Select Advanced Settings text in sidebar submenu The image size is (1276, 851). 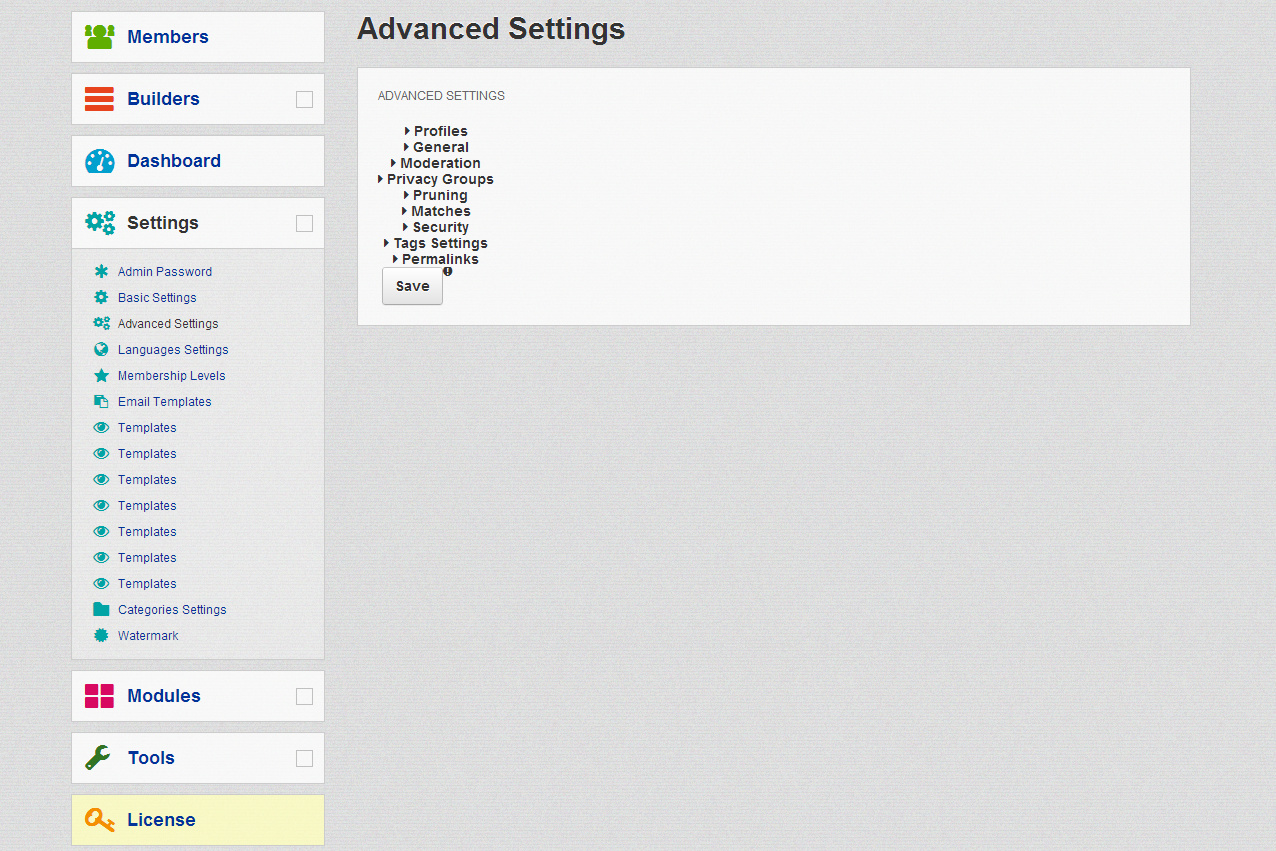point(168,324)
